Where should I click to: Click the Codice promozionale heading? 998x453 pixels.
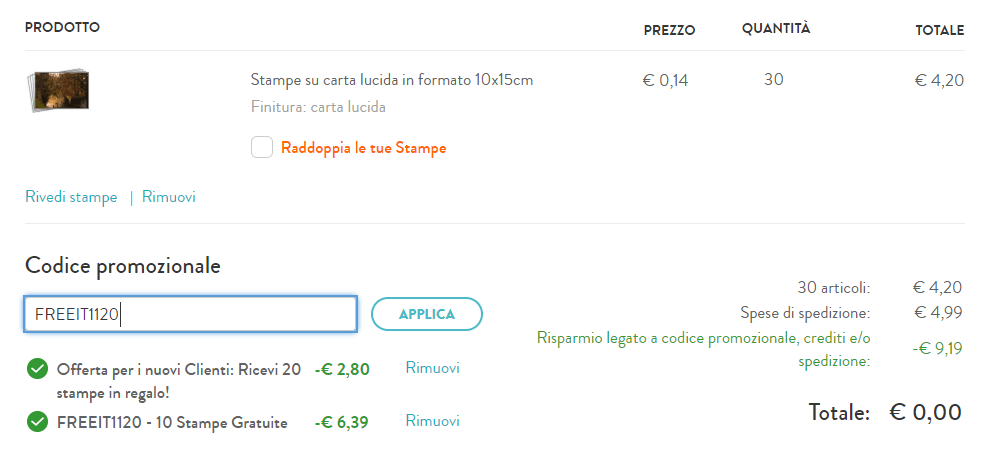(122, 266)
